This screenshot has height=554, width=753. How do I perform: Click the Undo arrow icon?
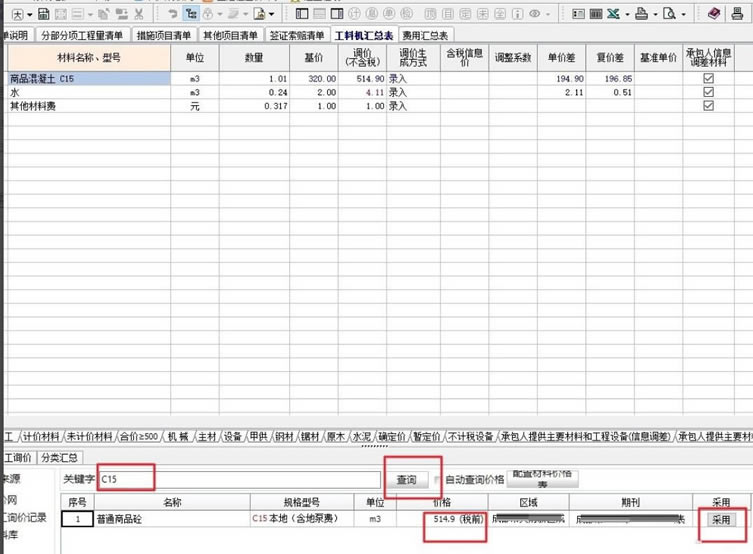coord(172,14)
